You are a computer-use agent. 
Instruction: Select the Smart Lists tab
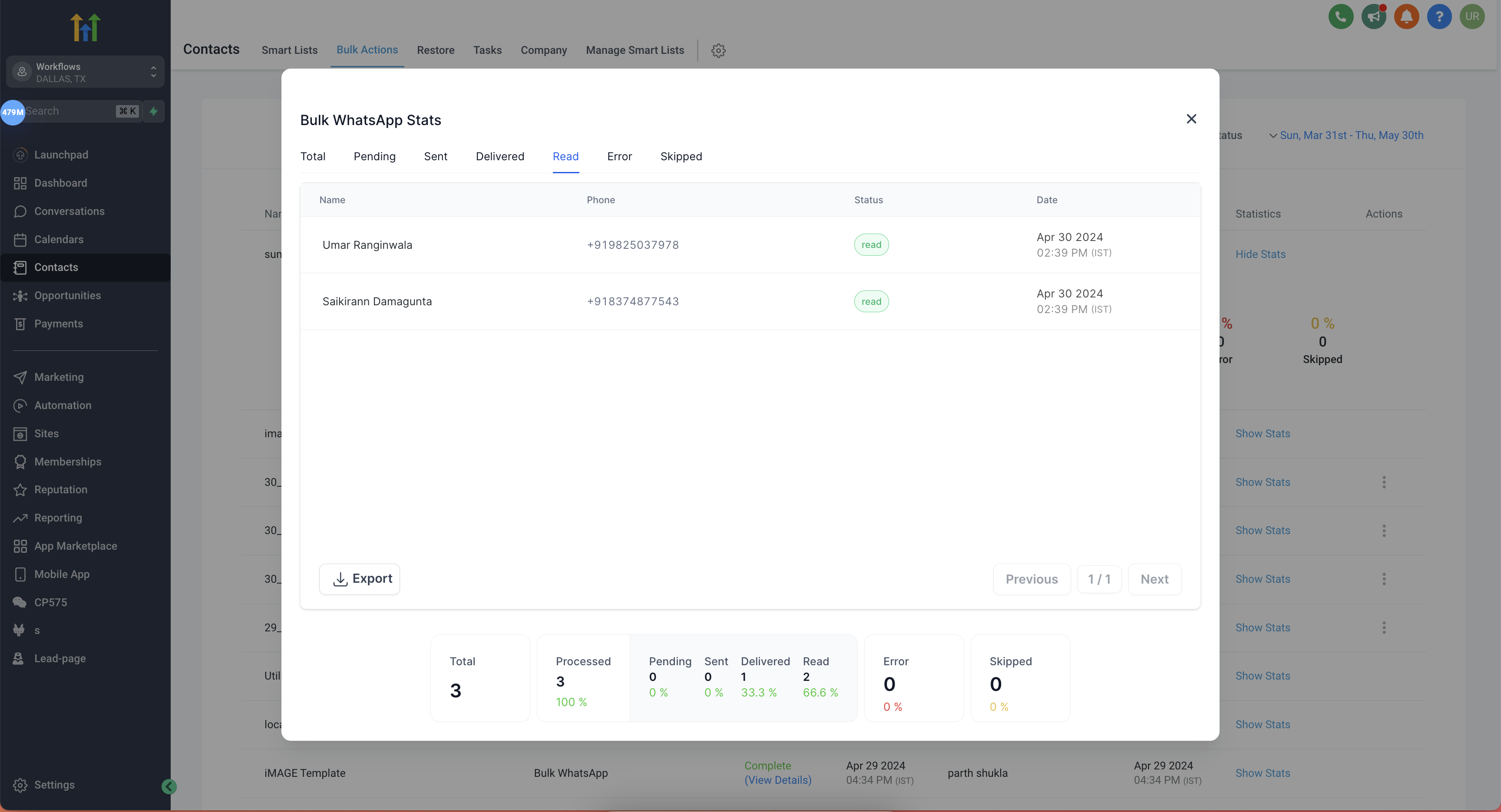(289, 50)
